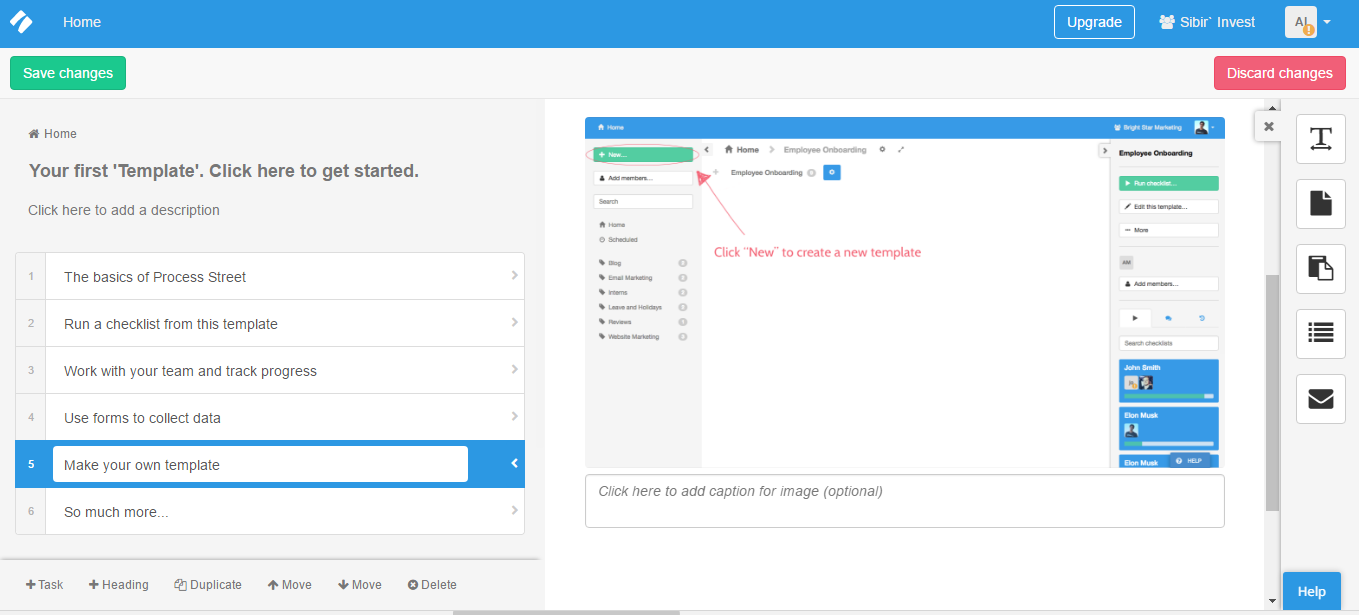Edit 'Make your own template' task name
This screenshot has width=1359, height=615.
[x=260, y=464]
